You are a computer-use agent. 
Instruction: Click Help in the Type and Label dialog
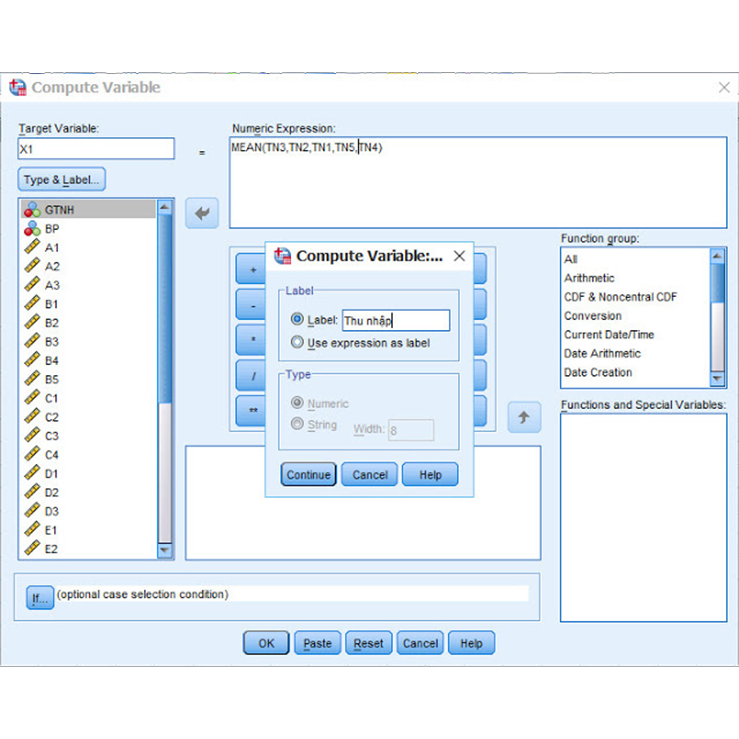[x=430, y=474]
